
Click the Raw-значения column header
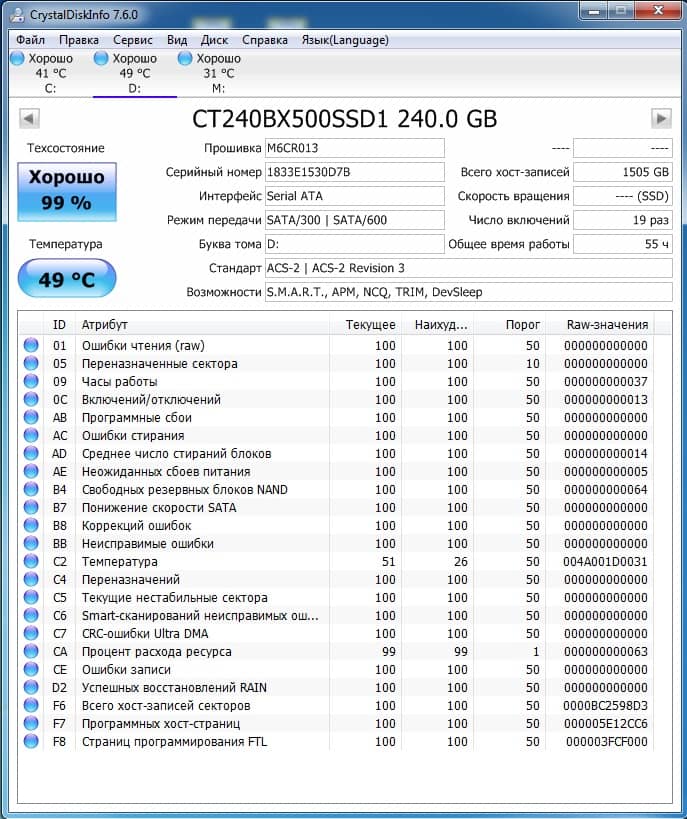pyautogui.click(x=600, y=324)
